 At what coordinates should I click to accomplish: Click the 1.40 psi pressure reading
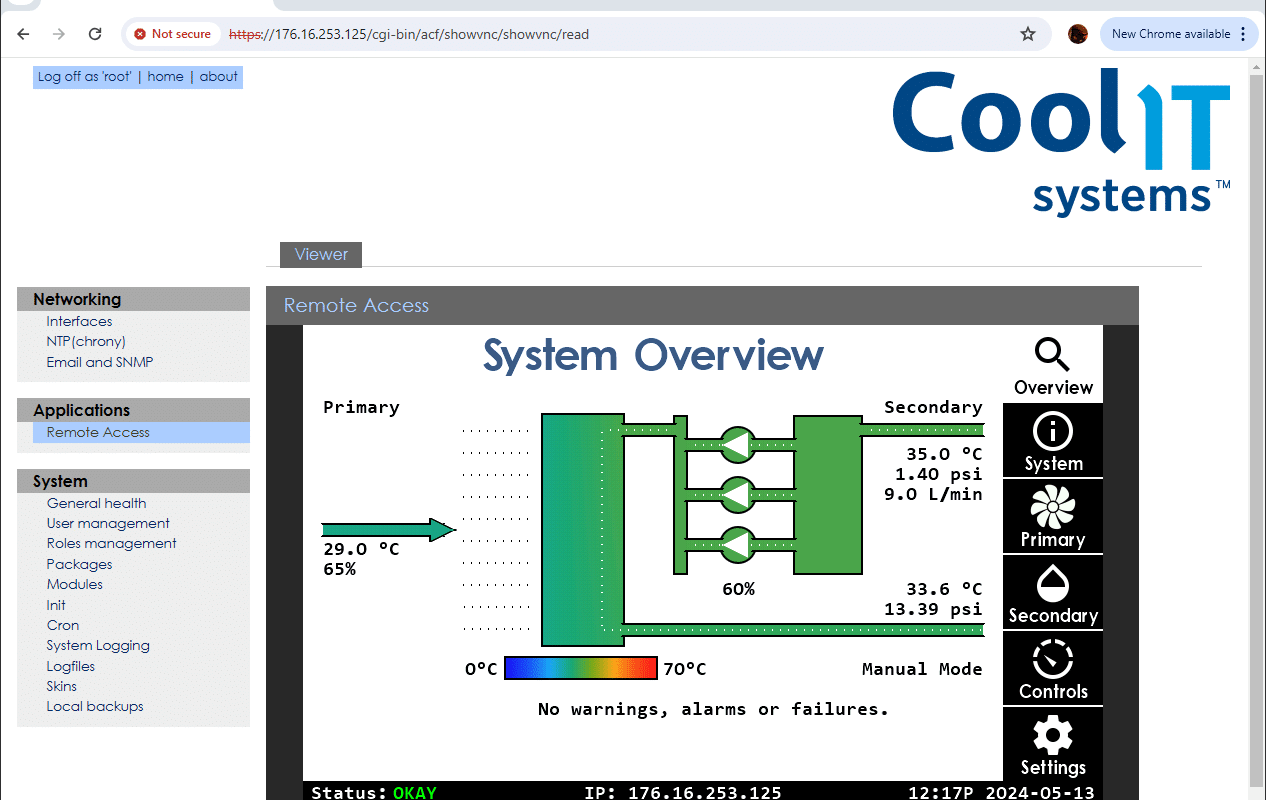tap(938, 474)
